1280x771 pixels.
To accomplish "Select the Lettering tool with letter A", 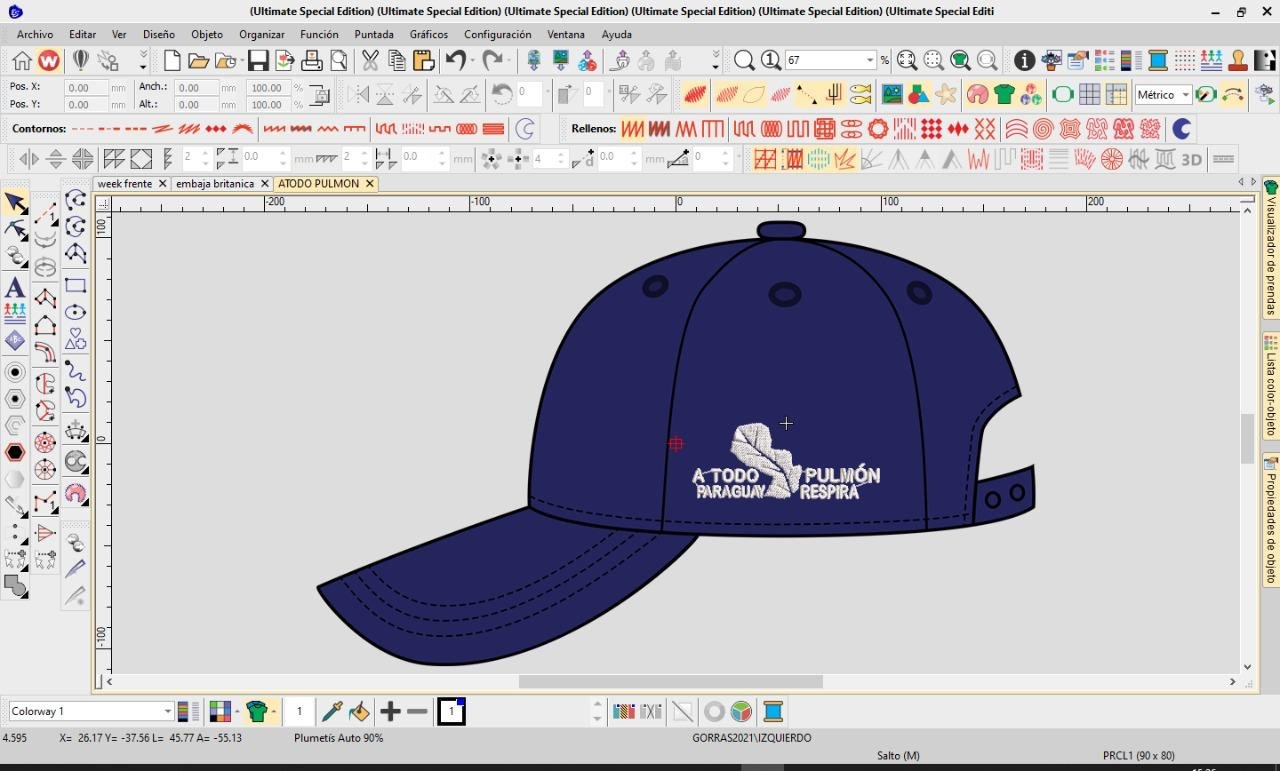I will (15, 288).
